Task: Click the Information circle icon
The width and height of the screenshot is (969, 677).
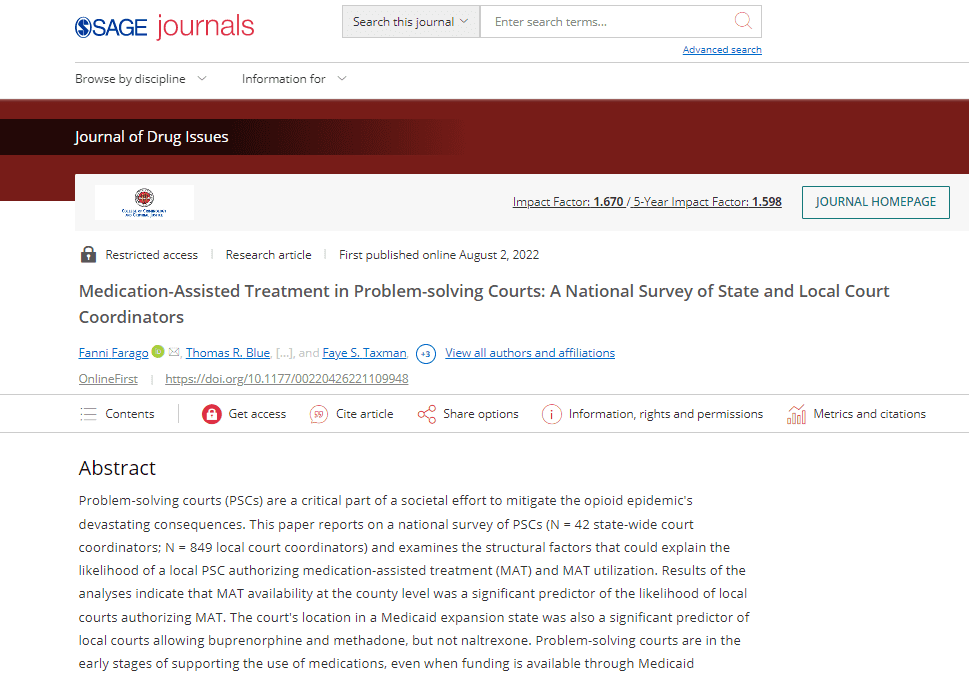Action: [x=551, y=414]
